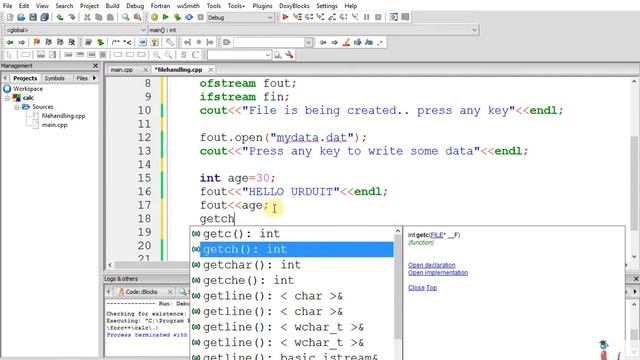The width and height of the screenshot is (640, 360).
Task: Show more Management tabs right arrow
Action: point(94,78)
